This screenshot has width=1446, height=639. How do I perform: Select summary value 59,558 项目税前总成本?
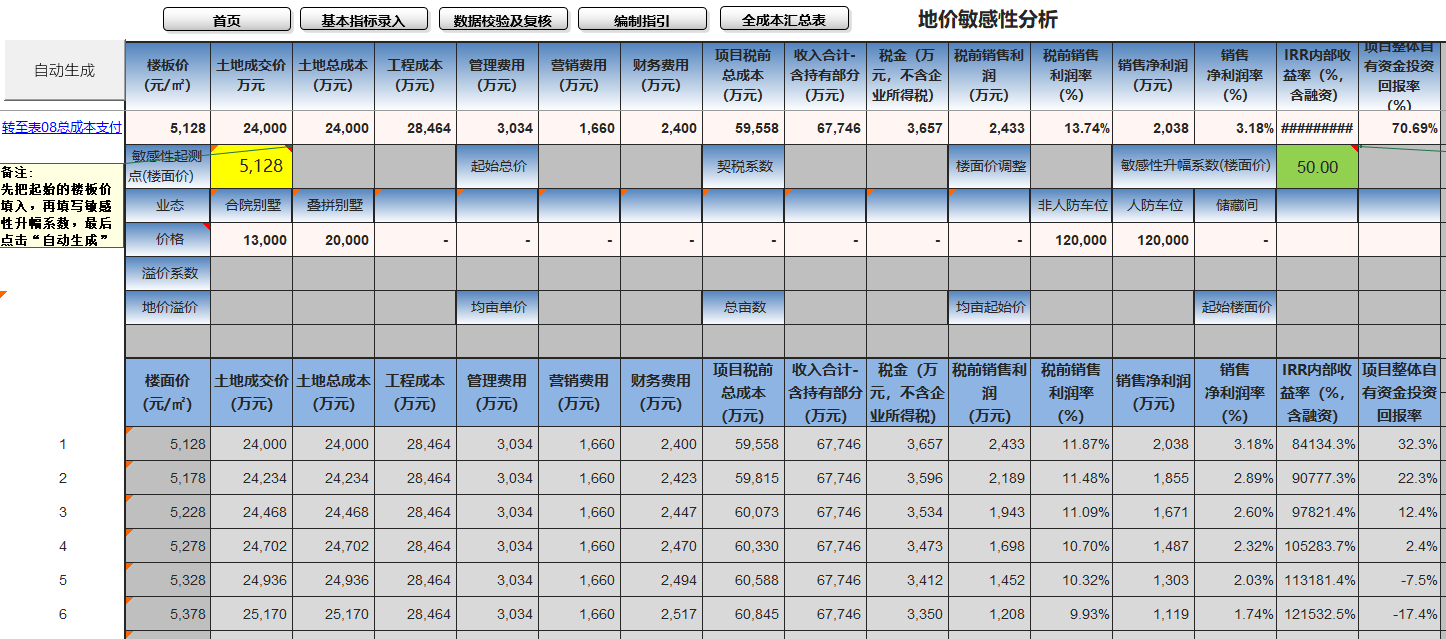(x=743, y=128)
